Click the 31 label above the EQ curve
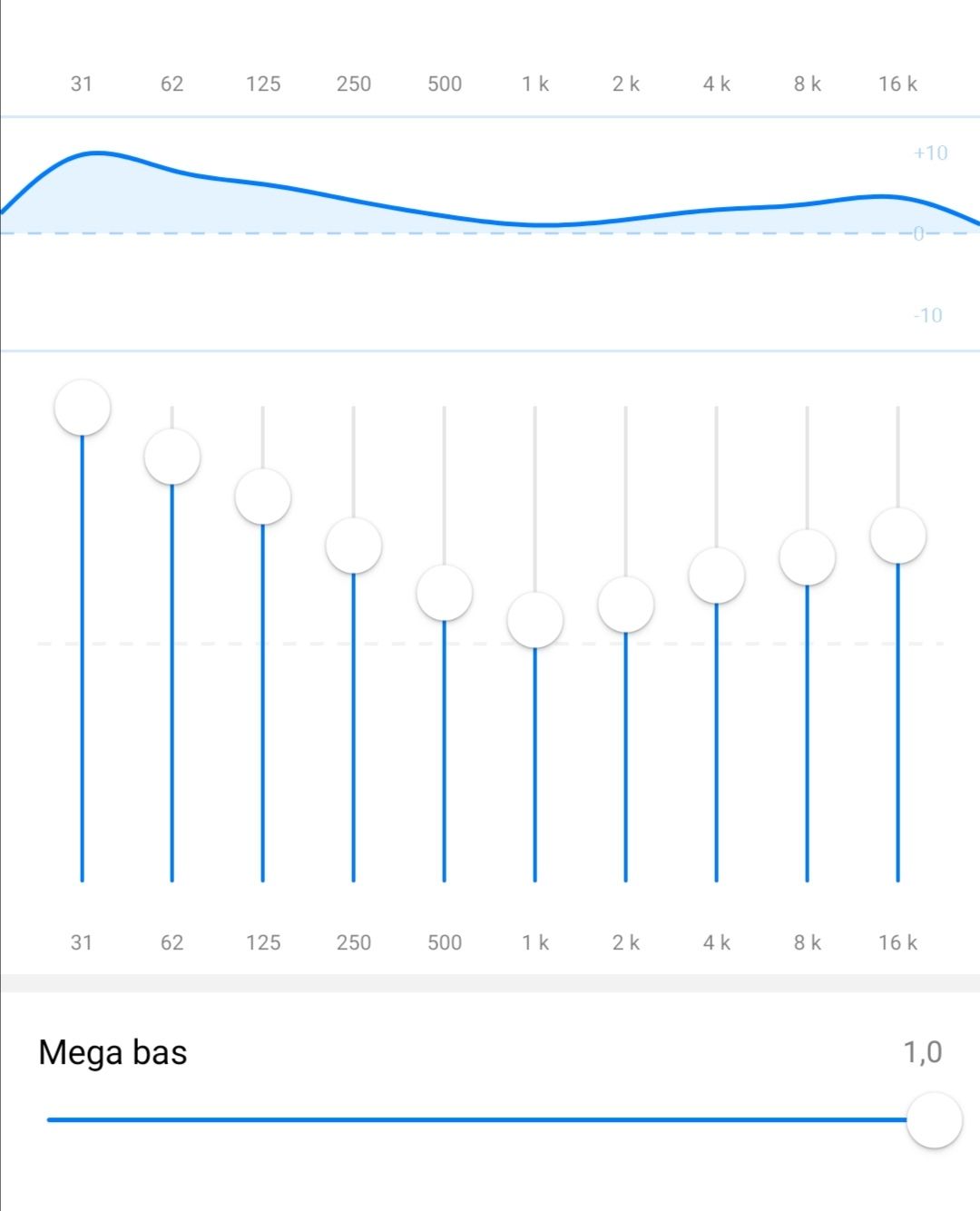The width and height of the screenshot is (980, 1211). pyautogui.click(x=82, y=84)
